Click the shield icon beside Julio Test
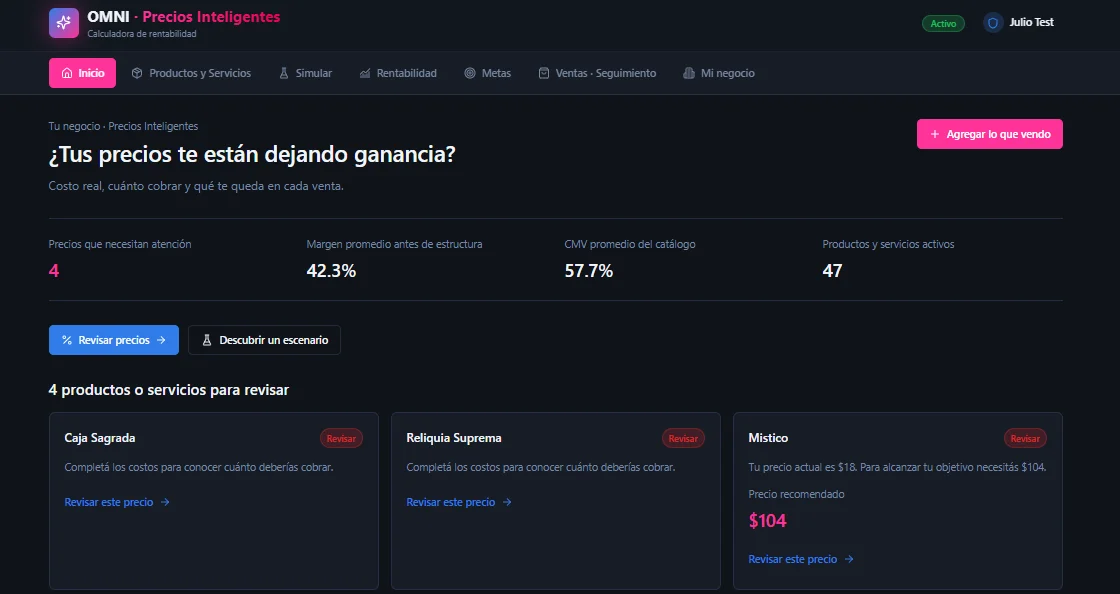 coord(993,23)
